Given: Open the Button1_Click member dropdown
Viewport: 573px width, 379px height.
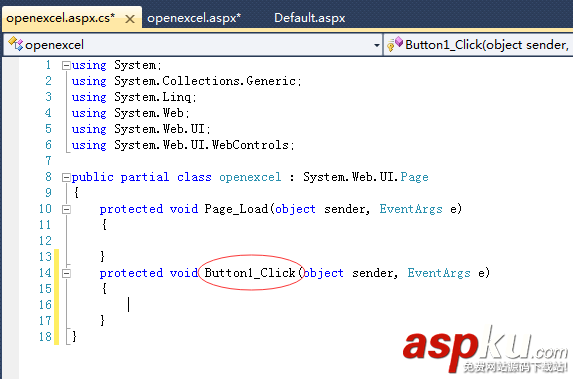Looking at the screenshot, I should [x=487, y=45].
